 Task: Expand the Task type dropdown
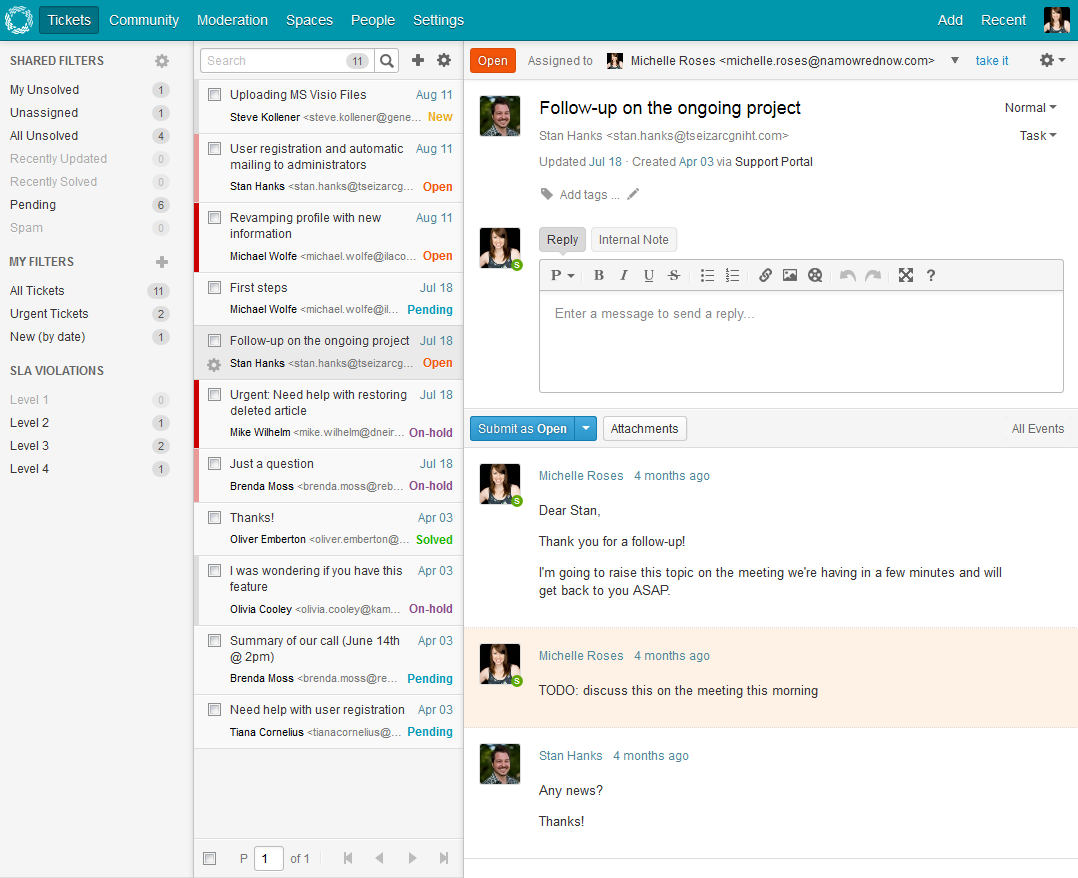click(x=1037, y=136)
